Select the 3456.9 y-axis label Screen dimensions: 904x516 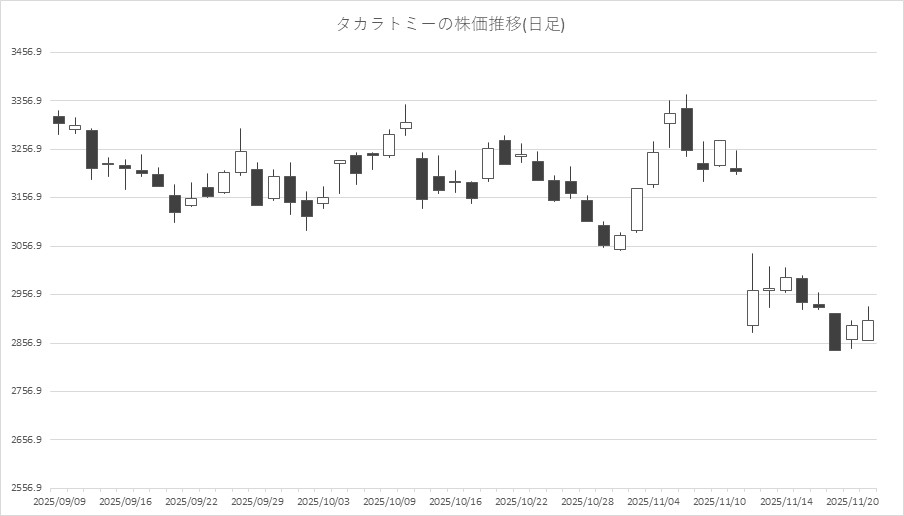click(26, 52)
